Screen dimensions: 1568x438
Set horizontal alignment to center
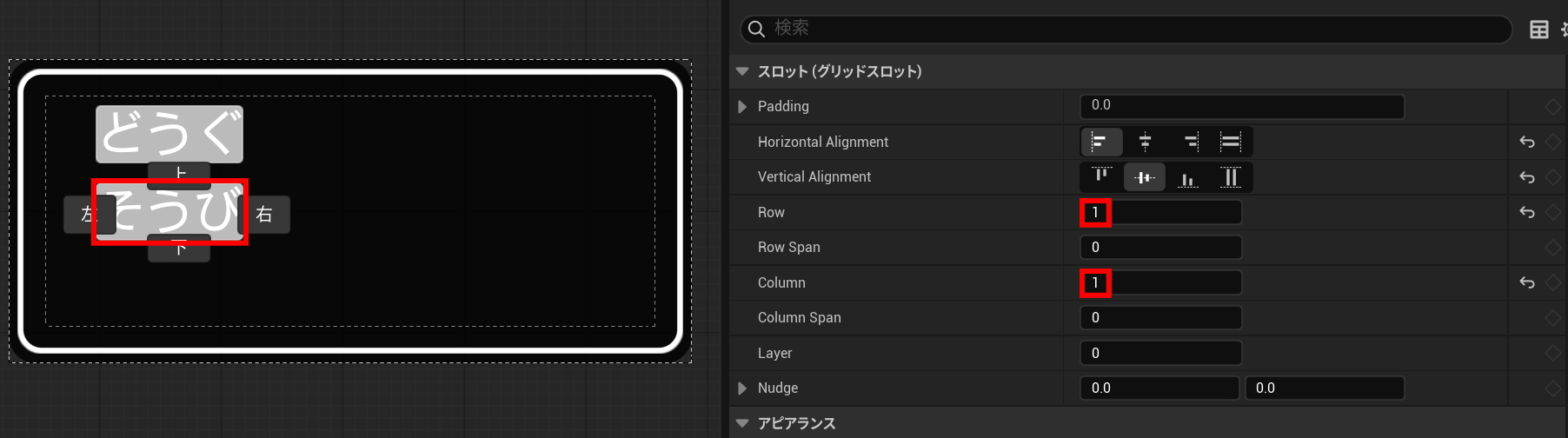coord(1145,142)
